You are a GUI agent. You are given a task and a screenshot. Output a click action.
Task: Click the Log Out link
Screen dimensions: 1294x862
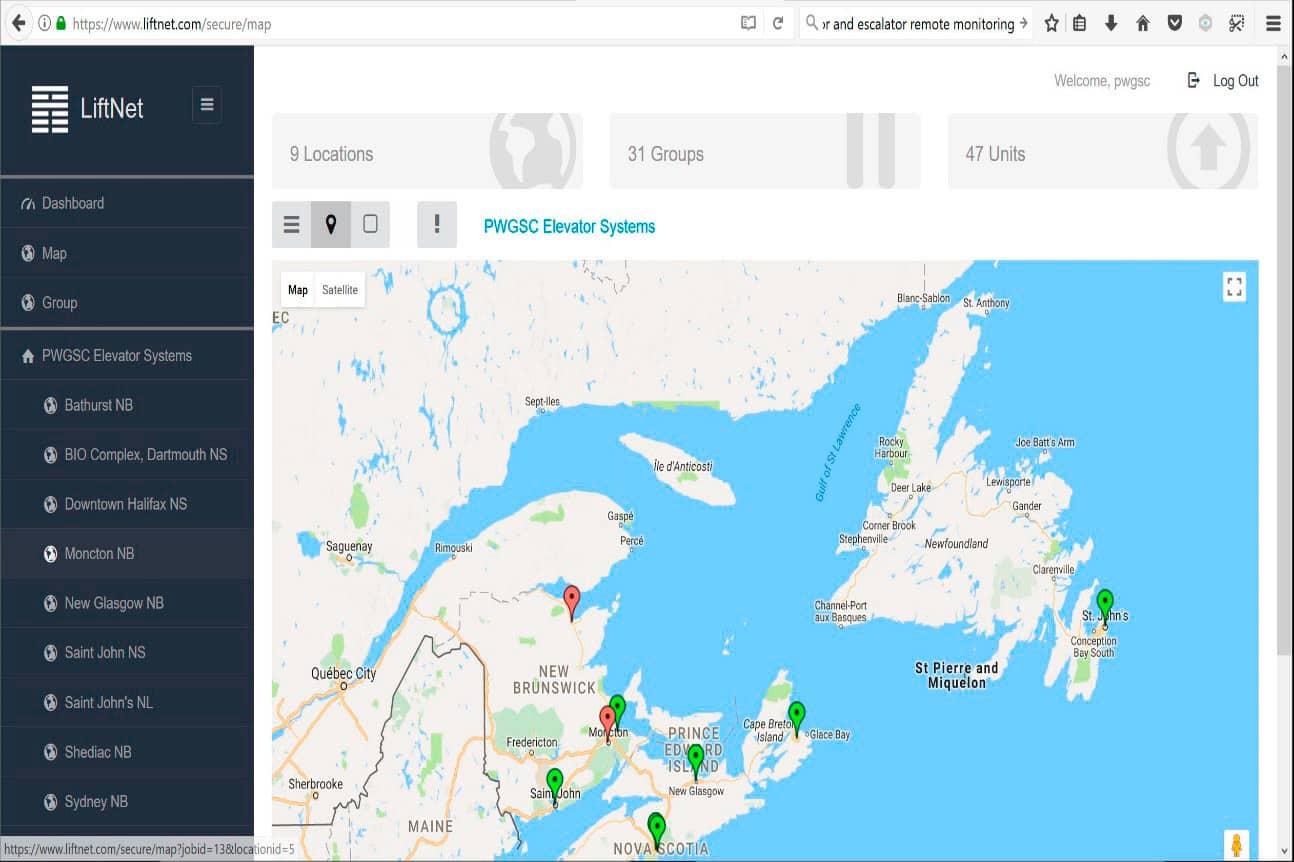tap(1223, 81)
